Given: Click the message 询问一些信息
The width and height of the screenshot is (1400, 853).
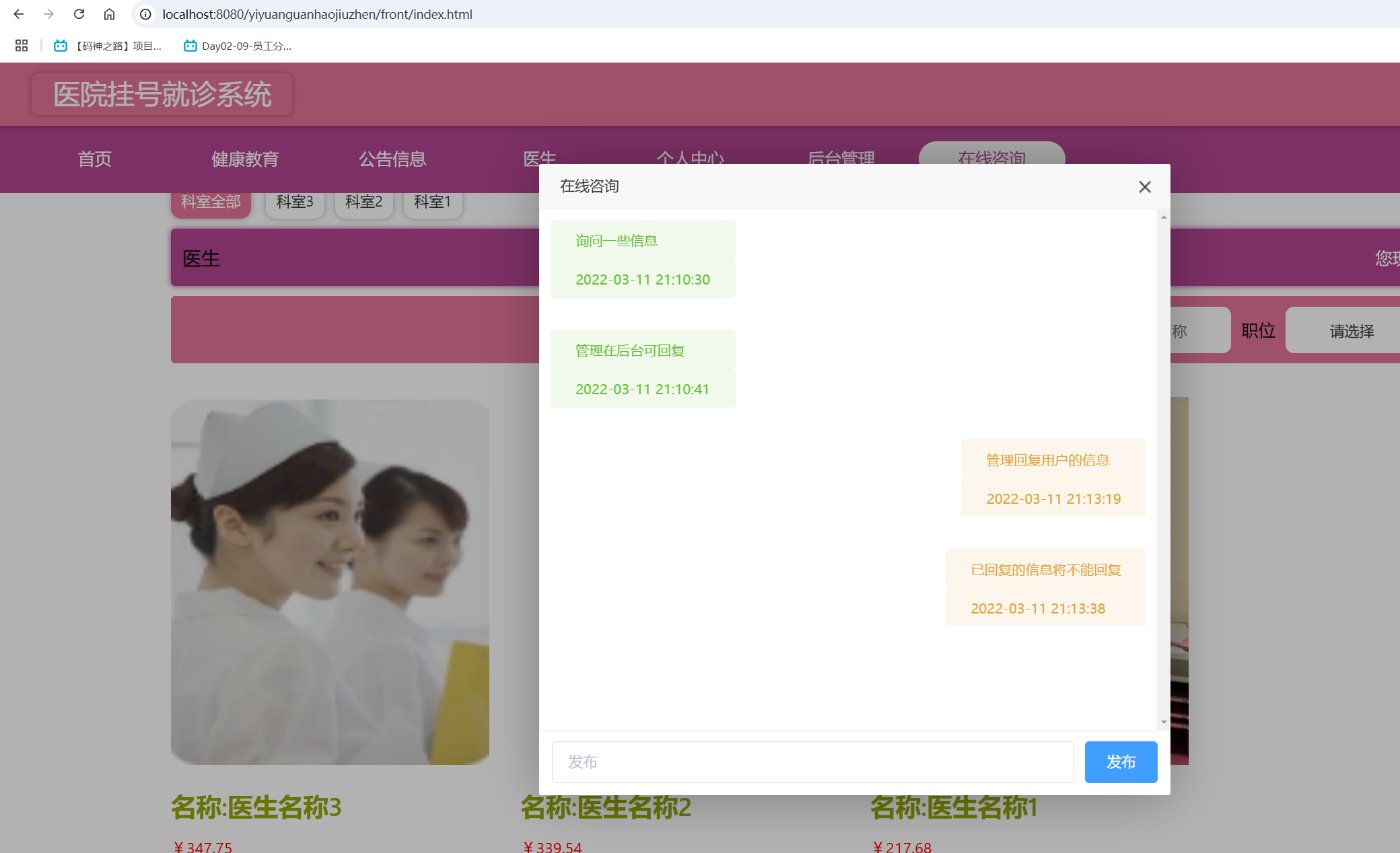Looking at the screenshot, I should pyautogui.click(x=616, y=241).
